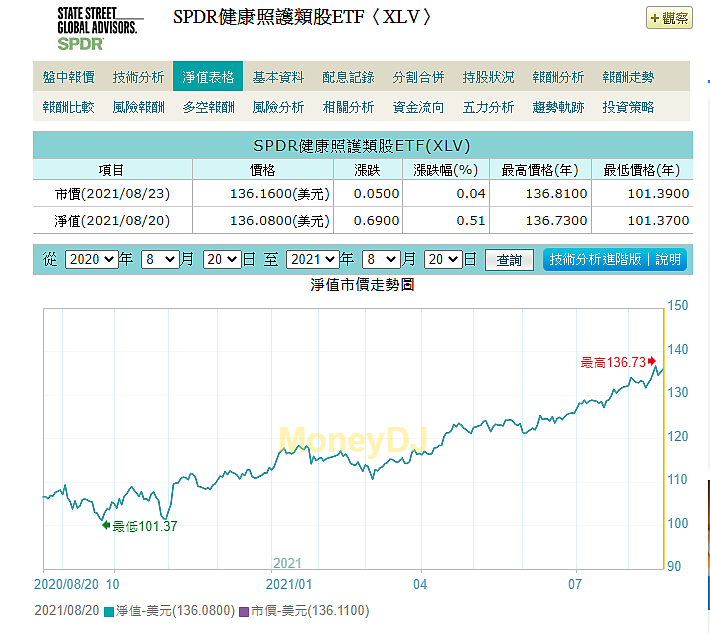This screenshot has height=633, width=710.
Task: Switch to the 技術分析 tab
Action: tap(138, 77)
